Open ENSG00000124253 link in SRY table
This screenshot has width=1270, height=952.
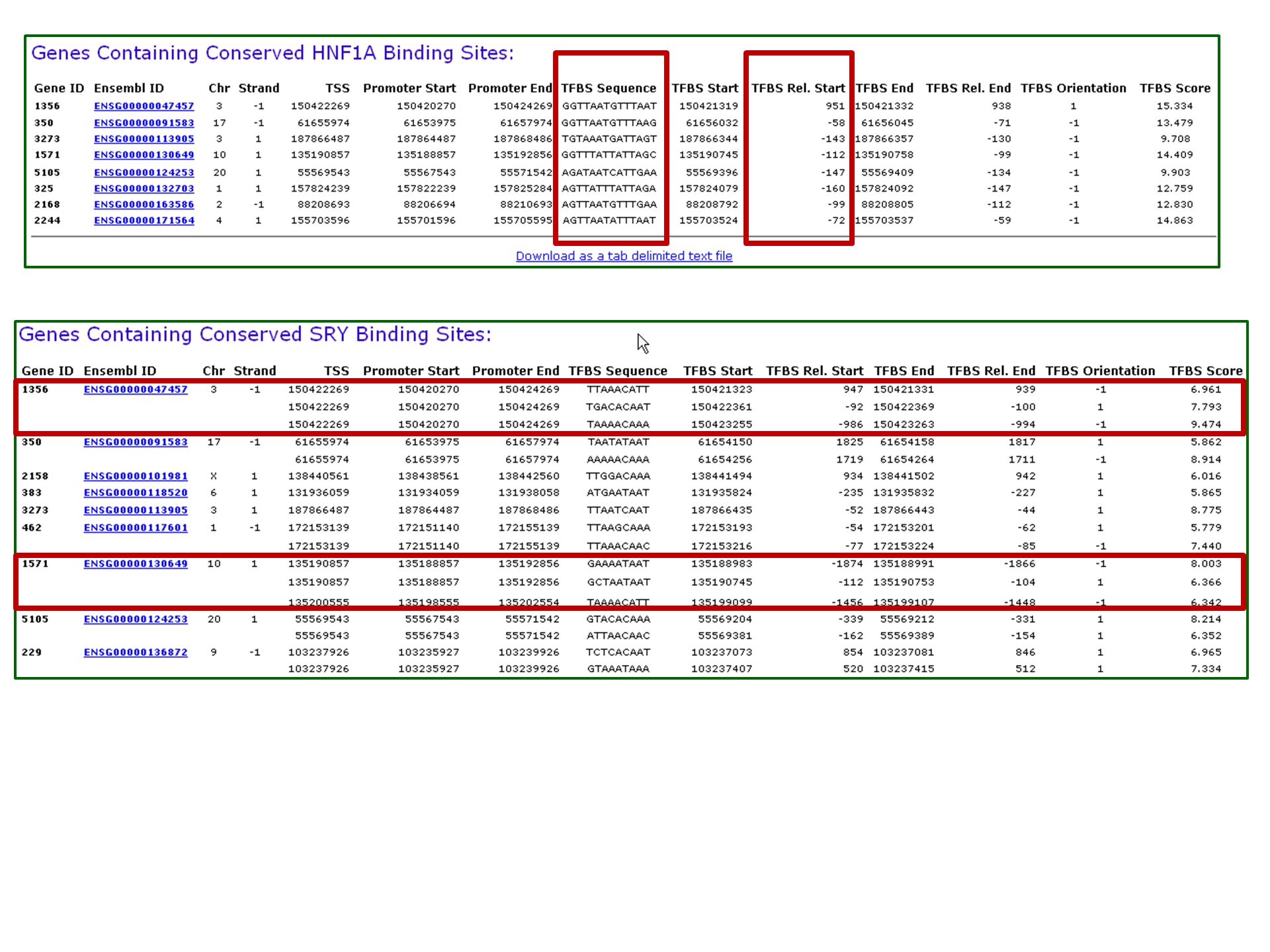coord(135,619)
